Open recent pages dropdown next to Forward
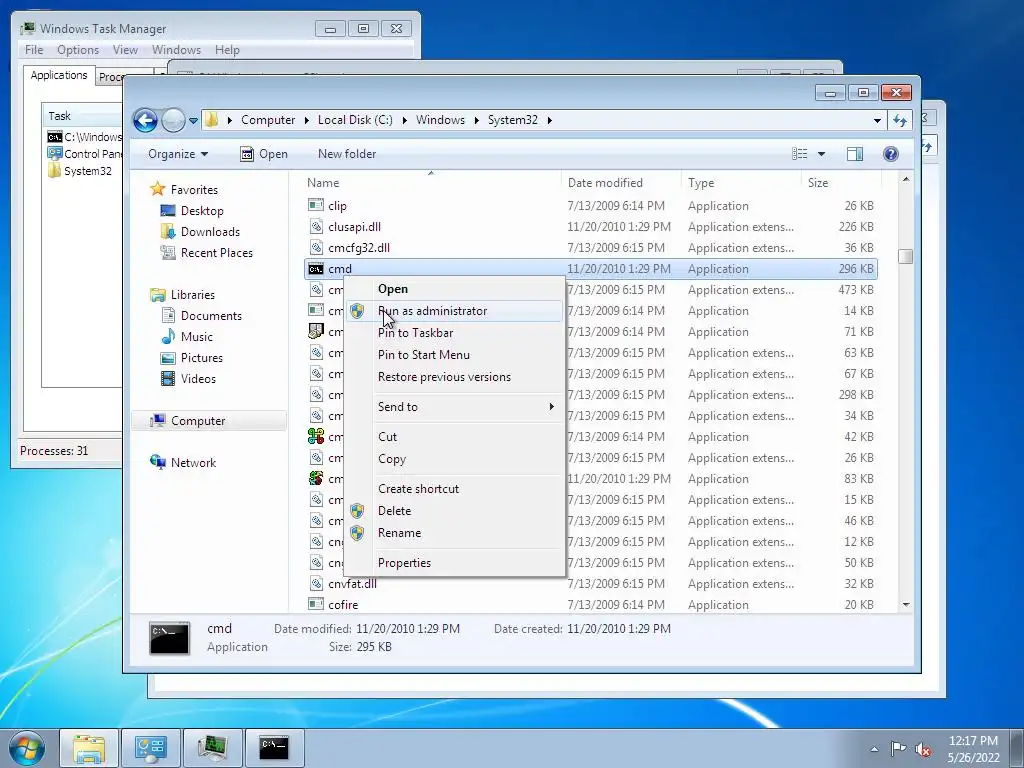The image size is (1024, 768). click(x=193, y=121)
